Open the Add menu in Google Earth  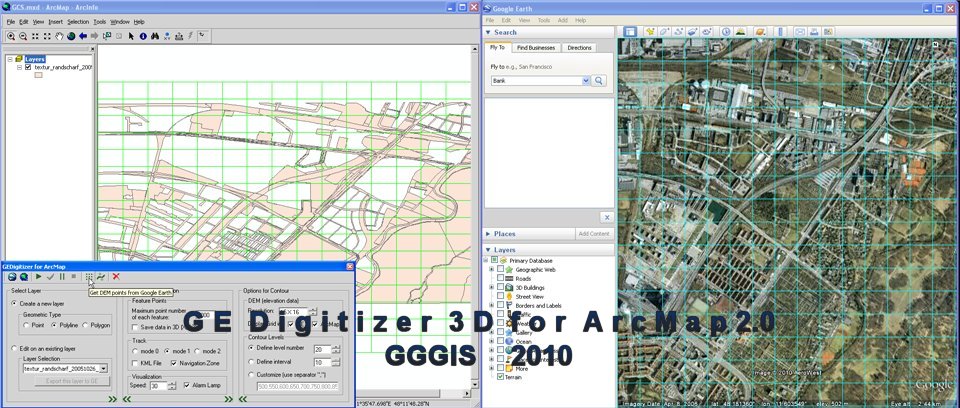tap(562, 20)
